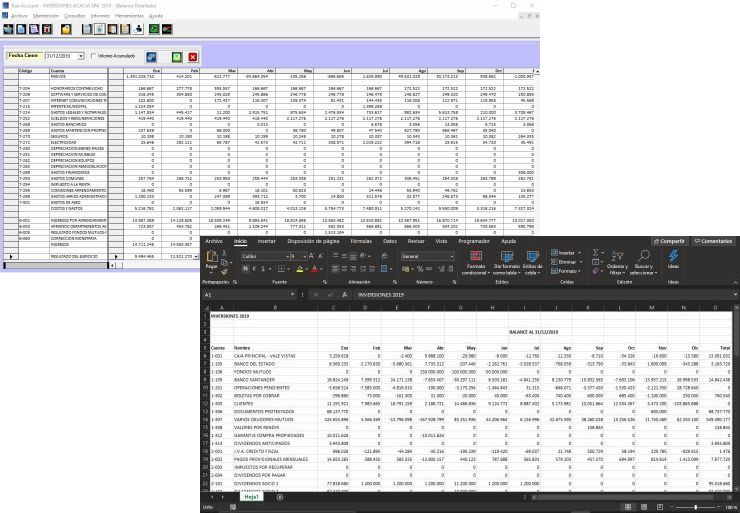Click the Excel add new sheet plus button
740x513 pixels.
click(x=279, y=497)
